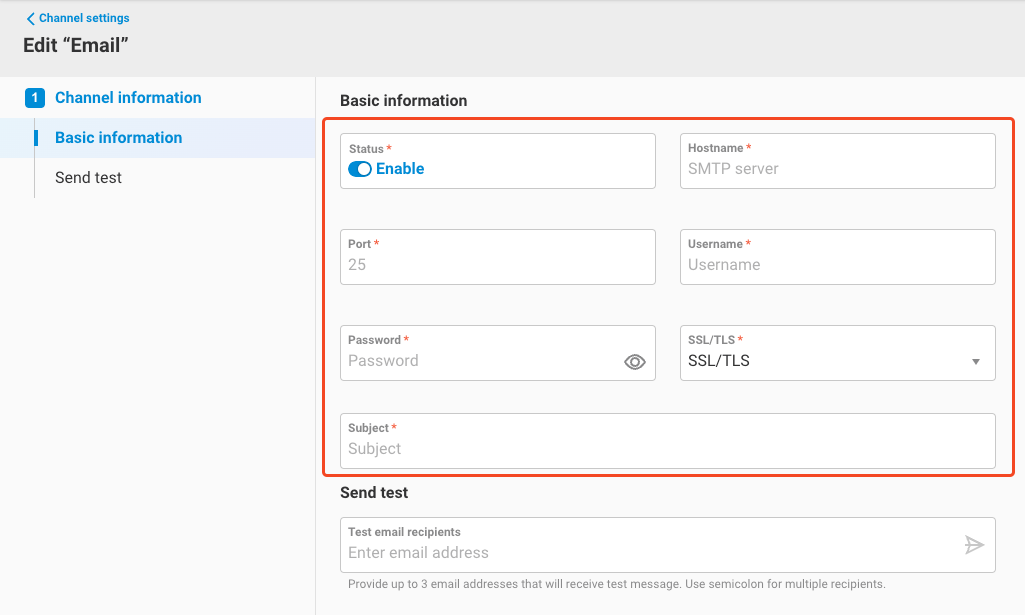The width and height of the screenshot is (1025, 615).
Task: Toggle the Status enable switch
Action: 359,169
